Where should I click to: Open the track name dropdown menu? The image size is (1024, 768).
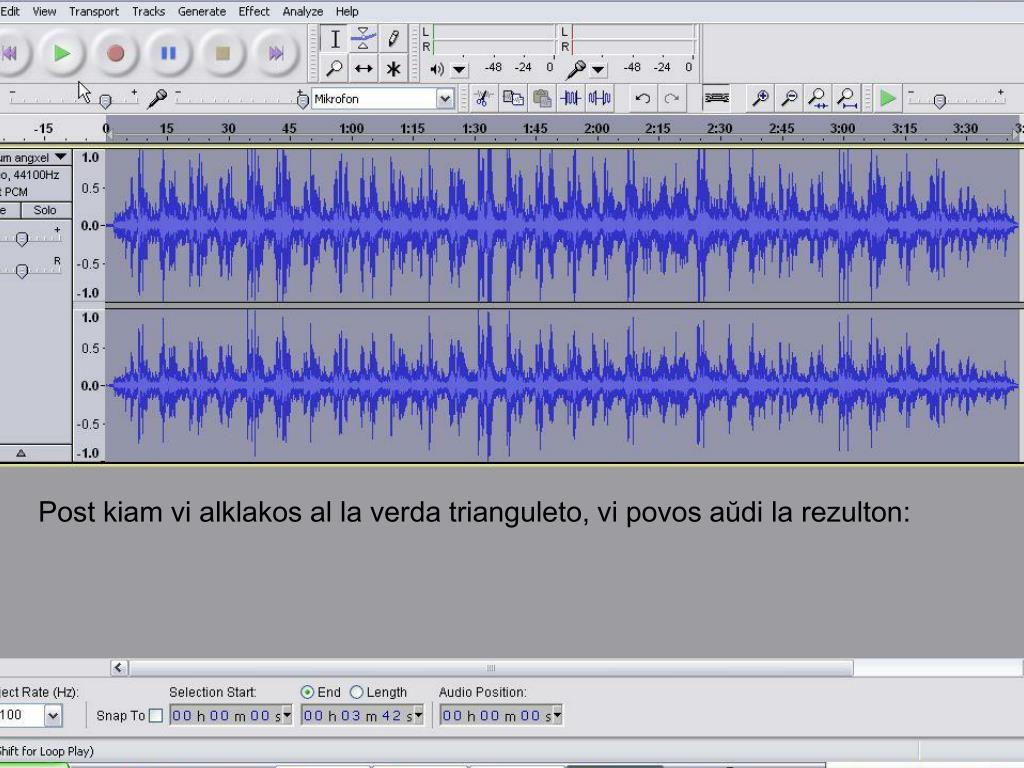(x=61, y=157)
